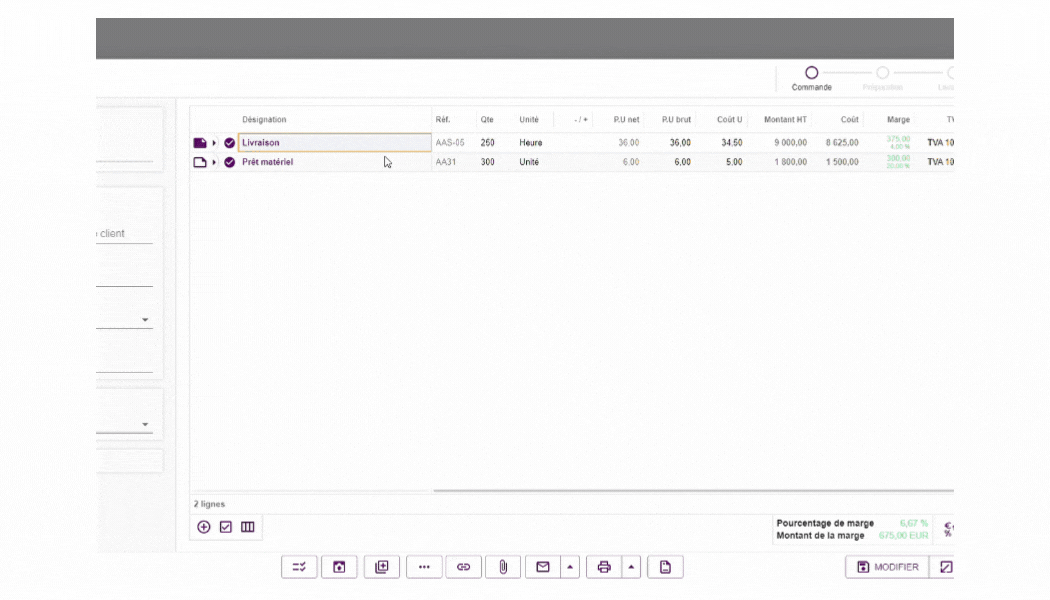Click the expand icon beside MODIFIER

click(945, 567)
